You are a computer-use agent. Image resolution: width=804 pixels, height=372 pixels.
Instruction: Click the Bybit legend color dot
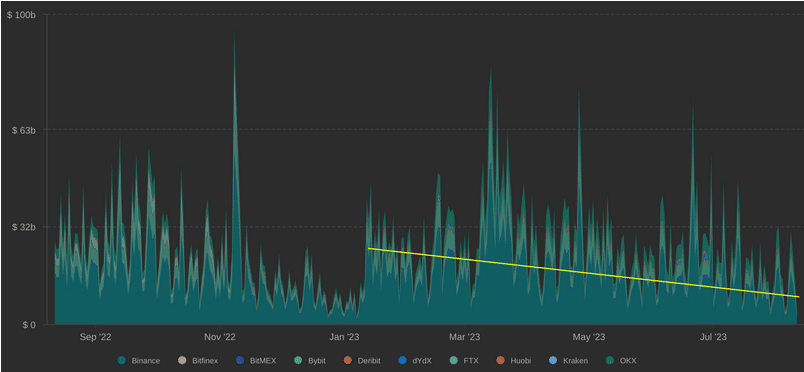298,361
